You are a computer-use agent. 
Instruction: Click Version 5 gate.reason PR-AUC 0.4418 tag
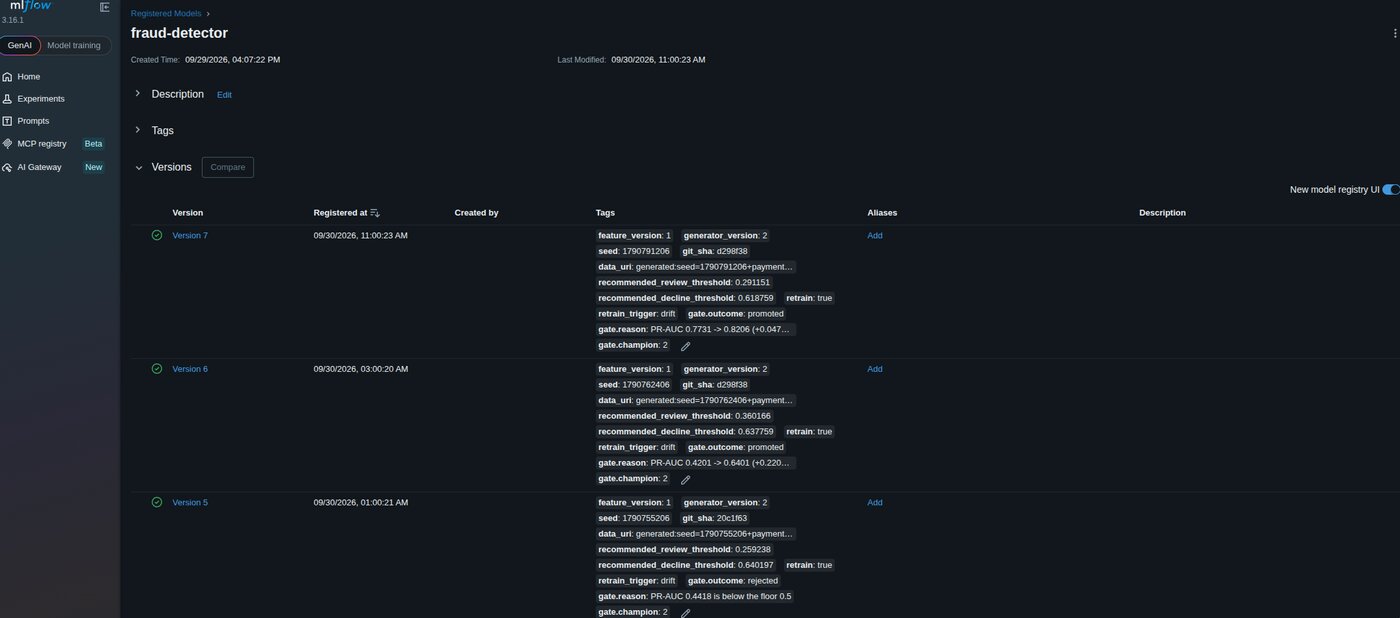pos(695,597)
